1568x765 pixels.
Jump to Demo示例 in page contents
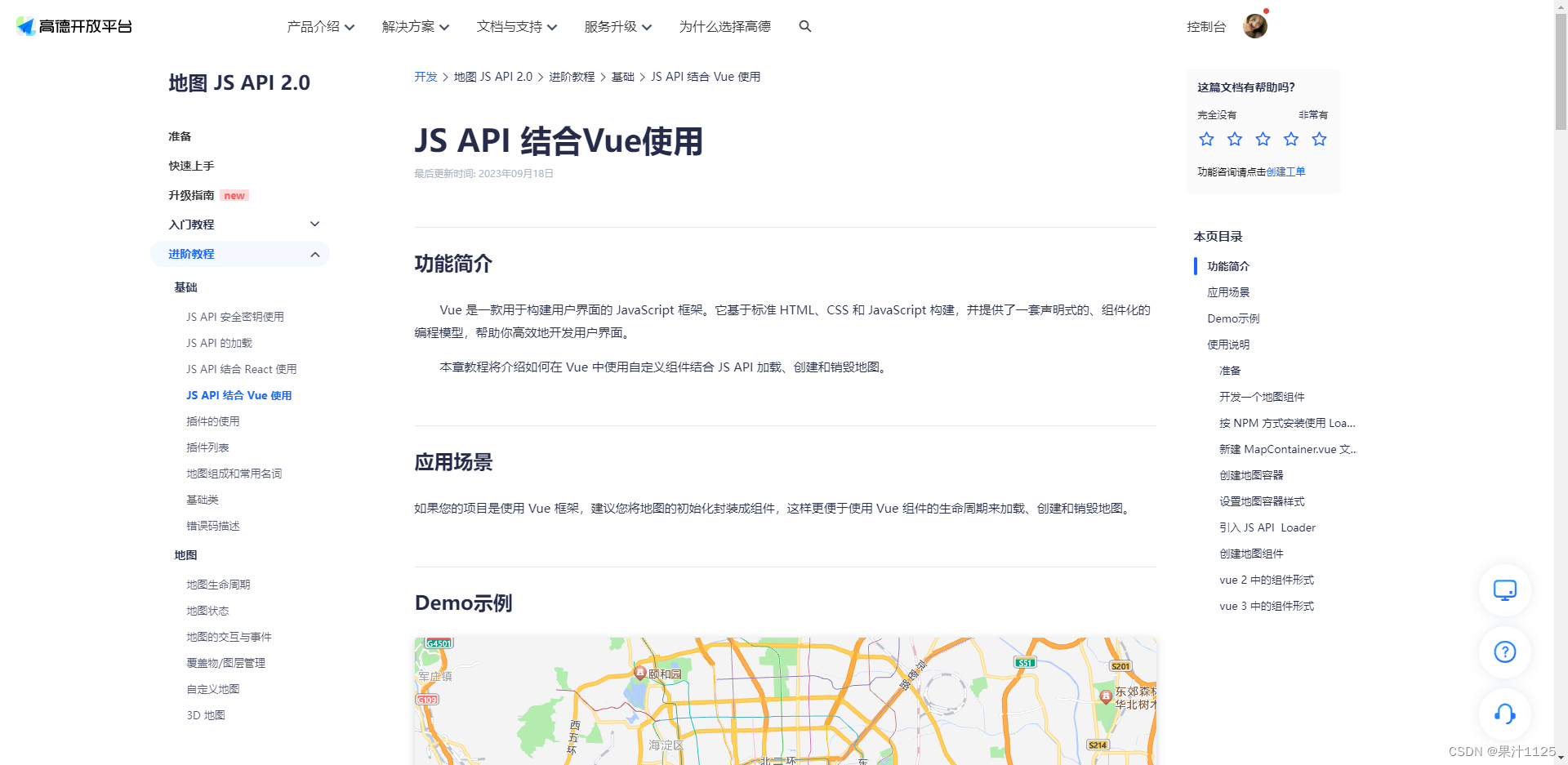pyautogui.click(x=1233, y=318)
